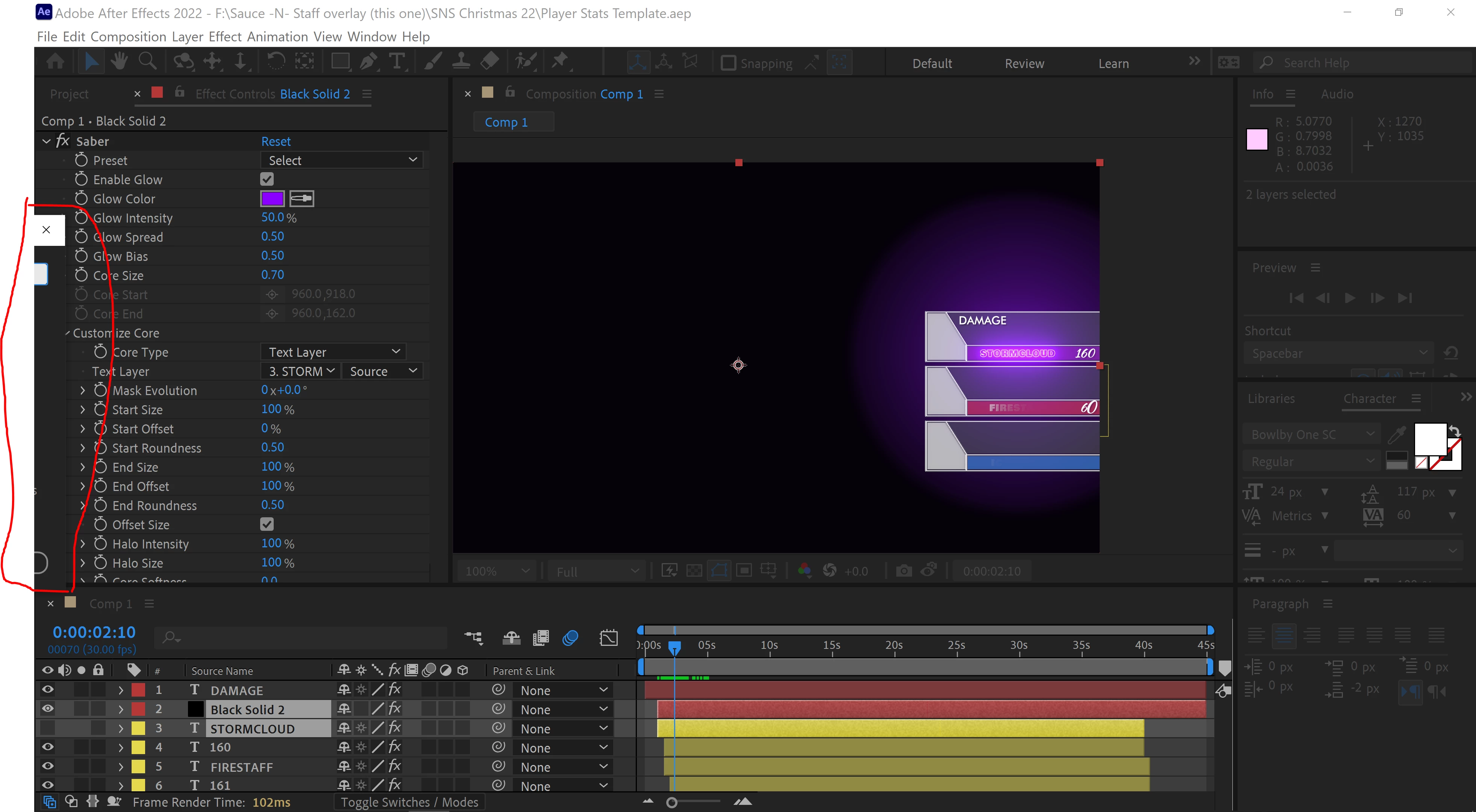Screen dimensions: 1476x812
Task: Select the Rotation tool
Action: click(x=276, y=61)
